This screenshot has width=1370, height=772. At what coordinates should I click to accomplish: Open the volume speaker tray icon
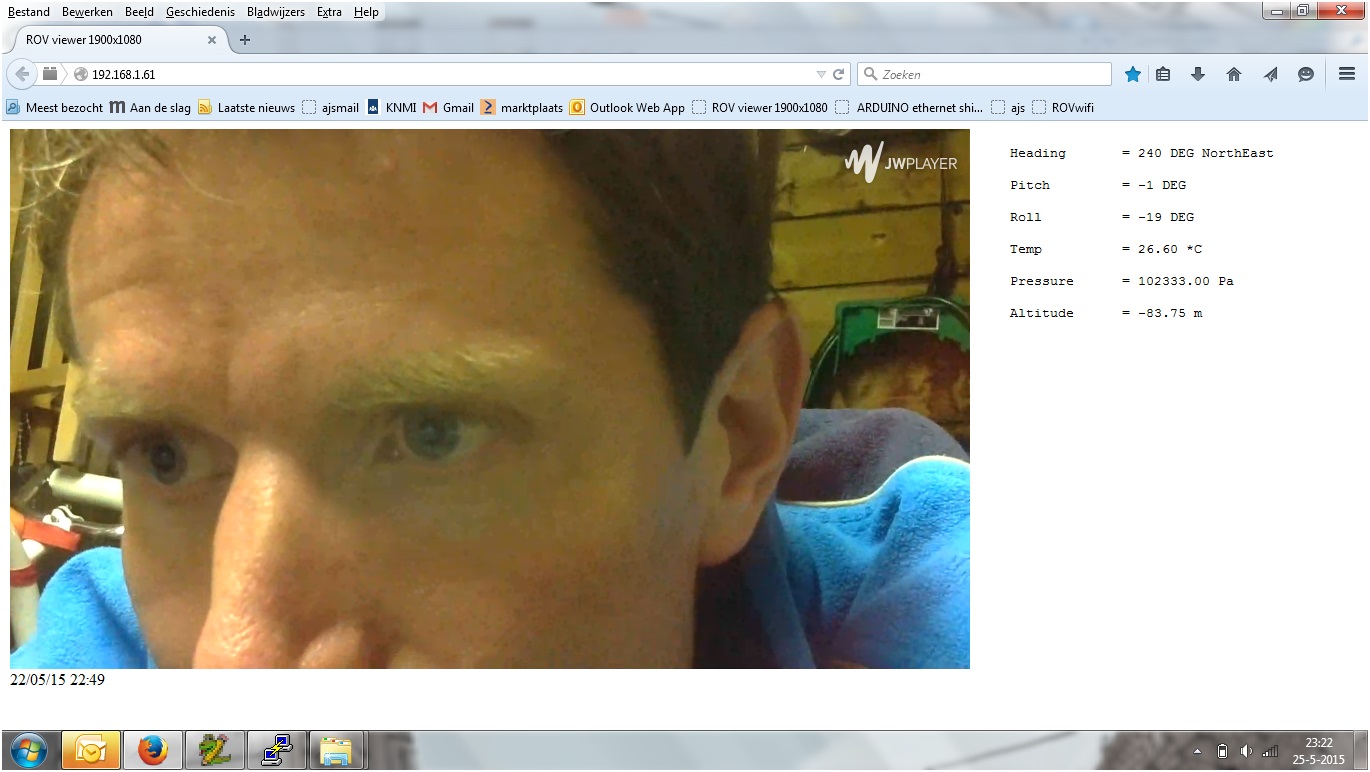click(1246, 751)
